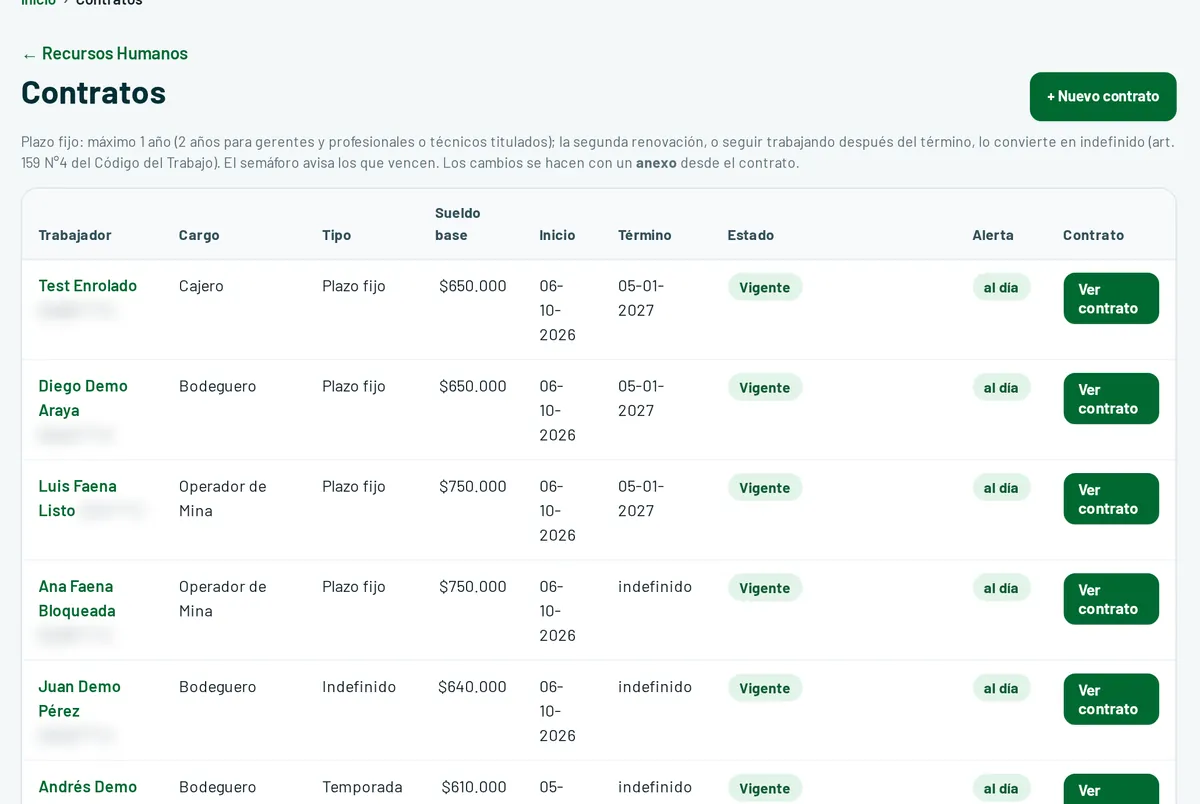1200x804 pixels.
Task: View contract for Luis Faena Listo
Action: tap(1111, 498)
